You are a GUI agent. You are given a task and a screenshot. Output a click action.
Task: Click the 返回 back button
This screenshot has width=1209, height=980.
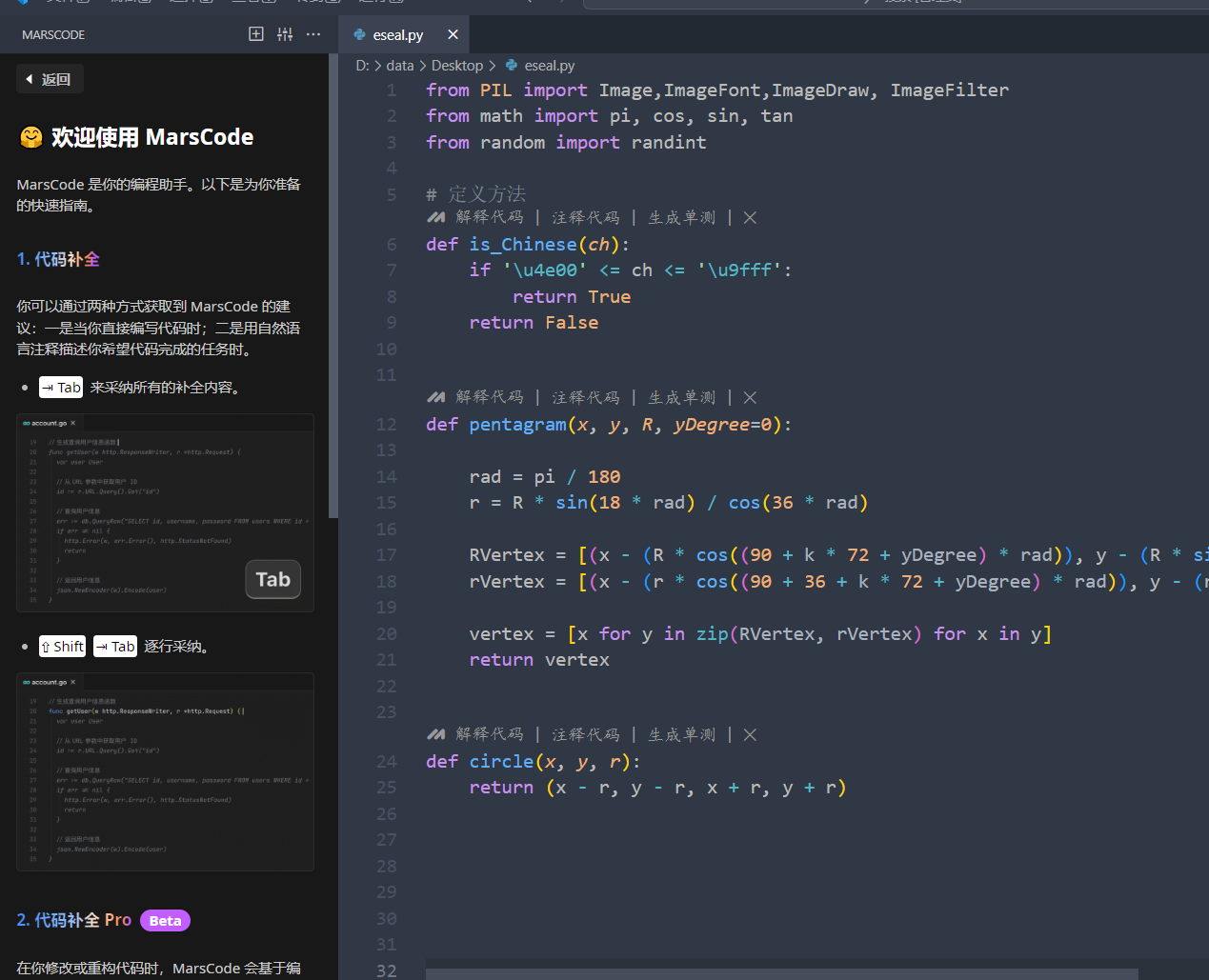coord(49,78)
